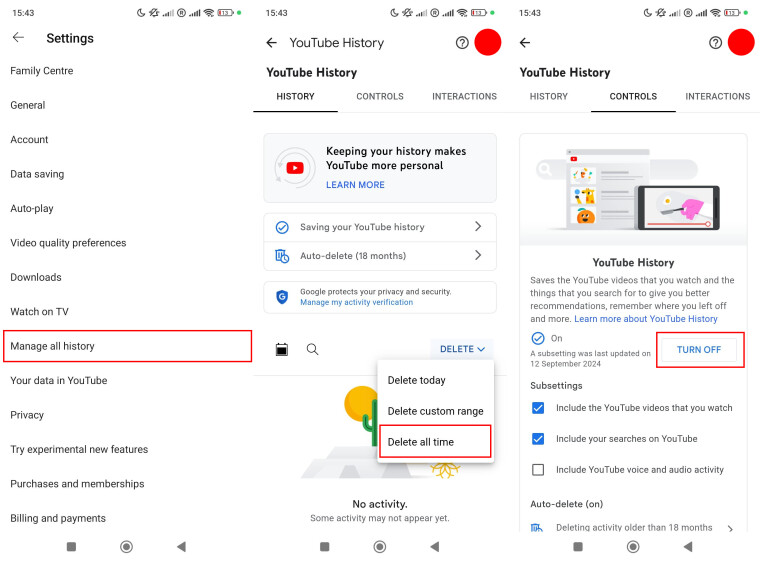Open Watch on TV entry
The height and width of the screenshot is (562, 760).
point(126,312)
